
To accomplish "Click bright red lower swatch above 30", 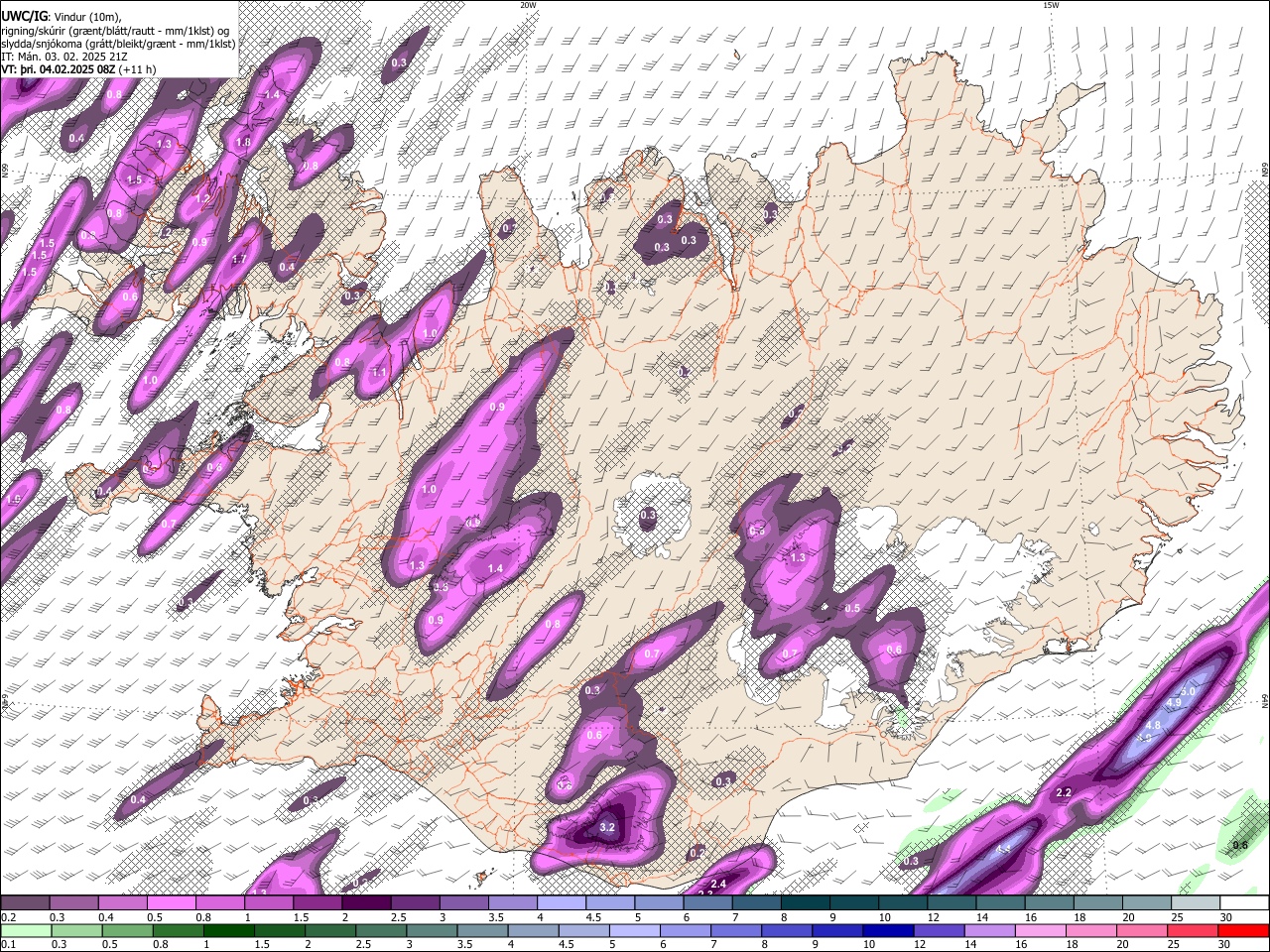I will tap(1244, 930).
